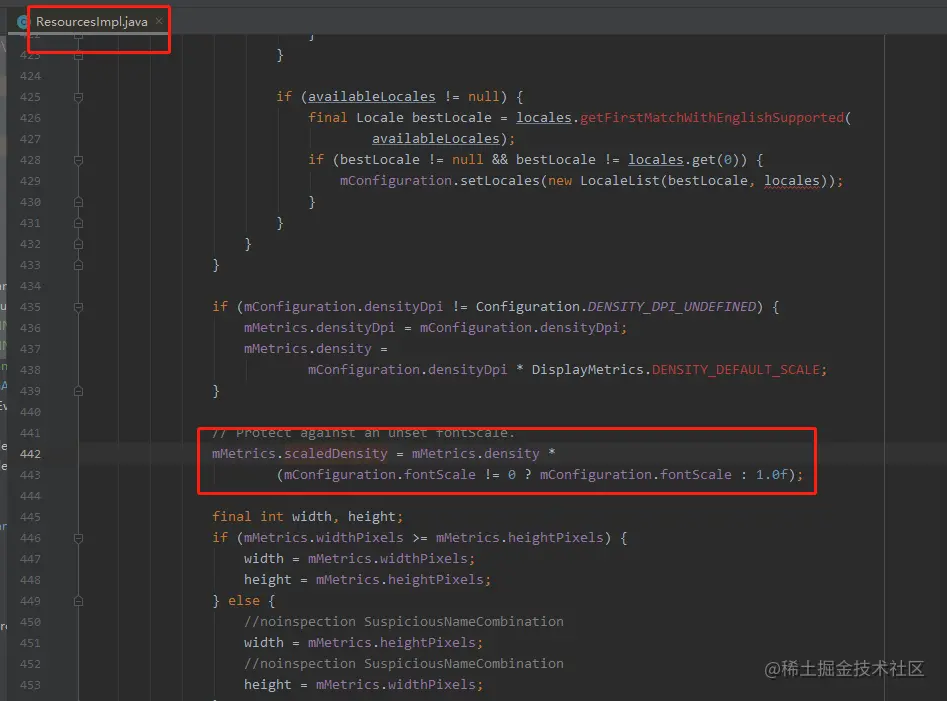The image size is (947, 701).
Task: Click line number 424 in the gutter
Action: click(30, 76)
